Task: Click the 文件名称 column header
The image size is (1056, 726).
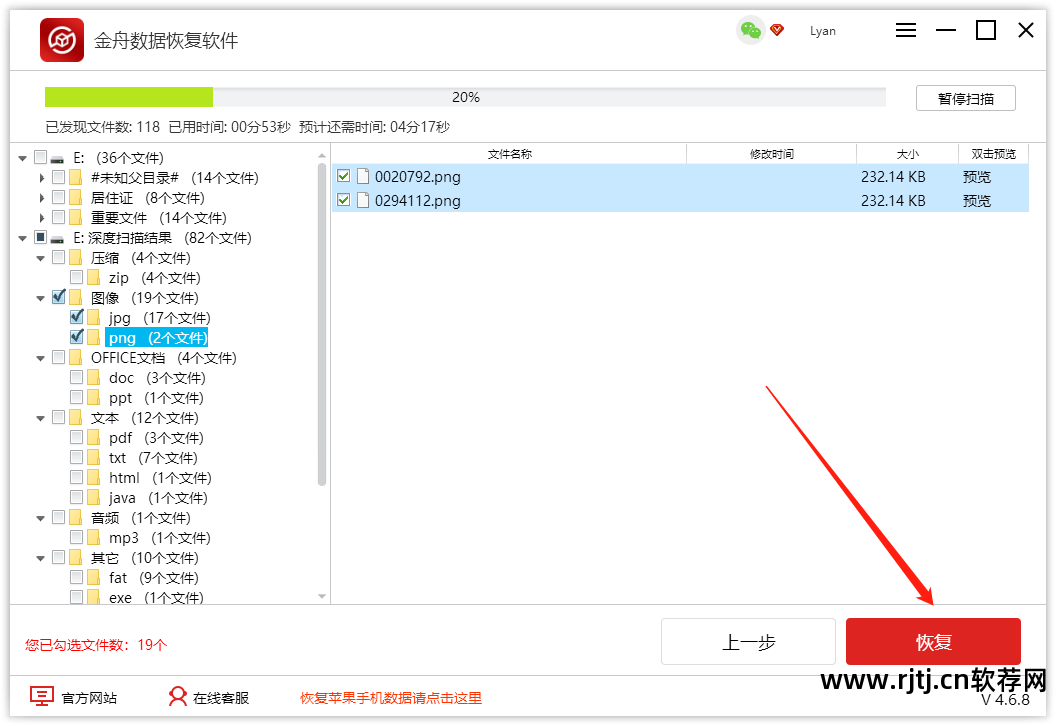Action: pyautogui.click(x=510, y=153)
